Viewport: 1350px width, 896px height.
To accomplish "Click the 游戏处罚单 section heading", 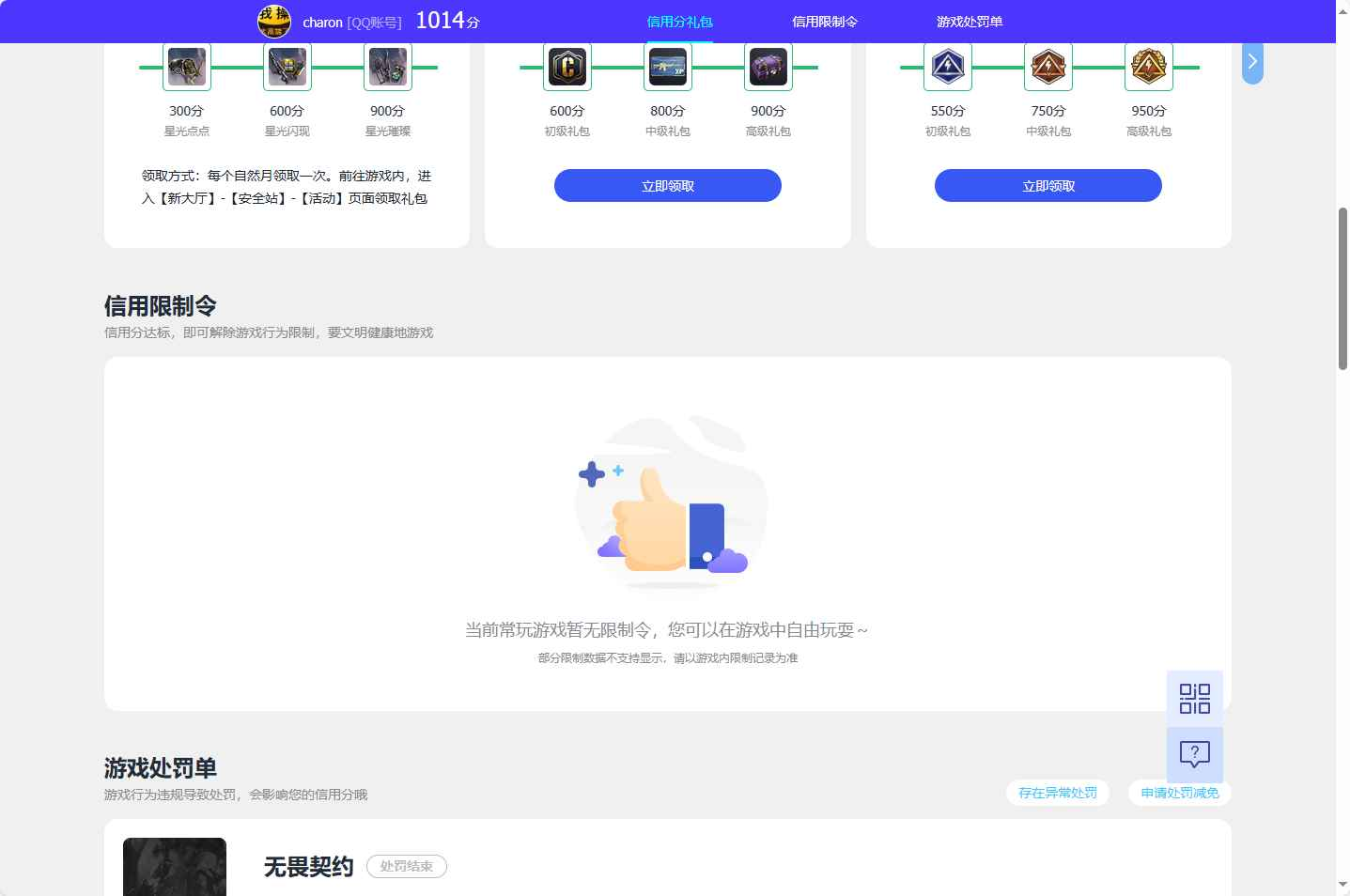I will [161, 768].
